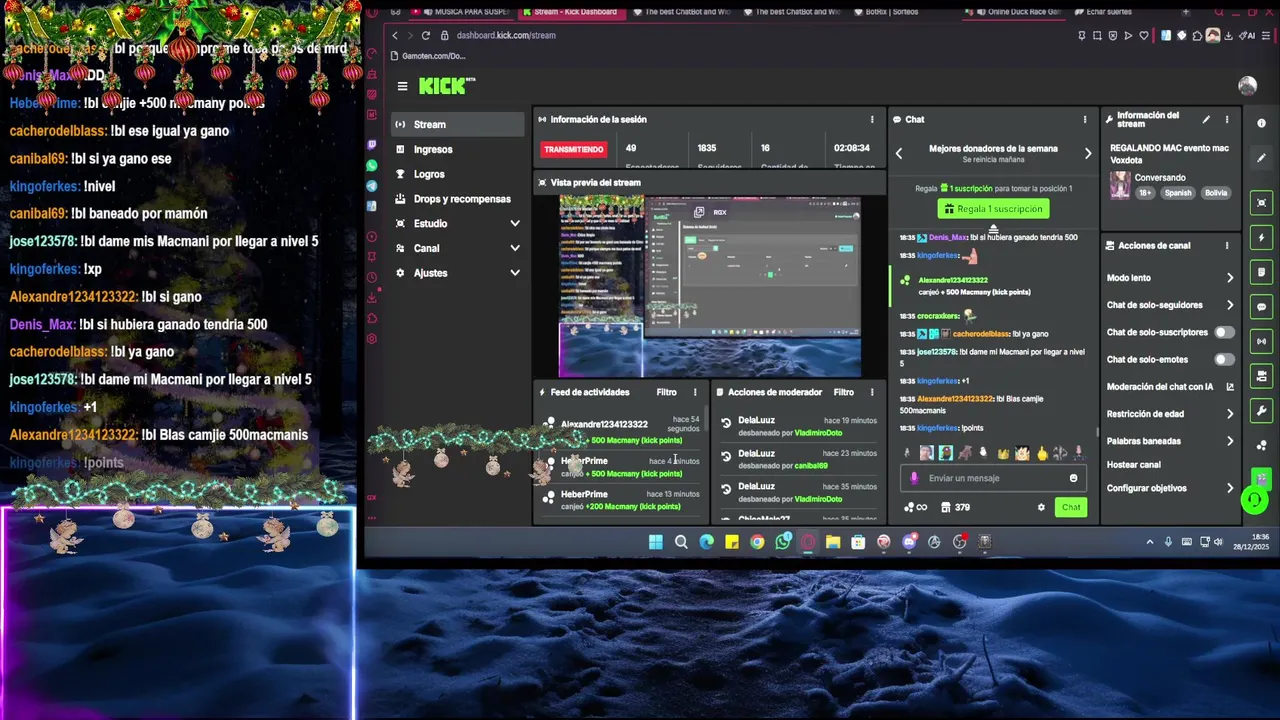Open Palabras baneadas chevron
The image size is (1280, 720).
(x=1230, y=441)
